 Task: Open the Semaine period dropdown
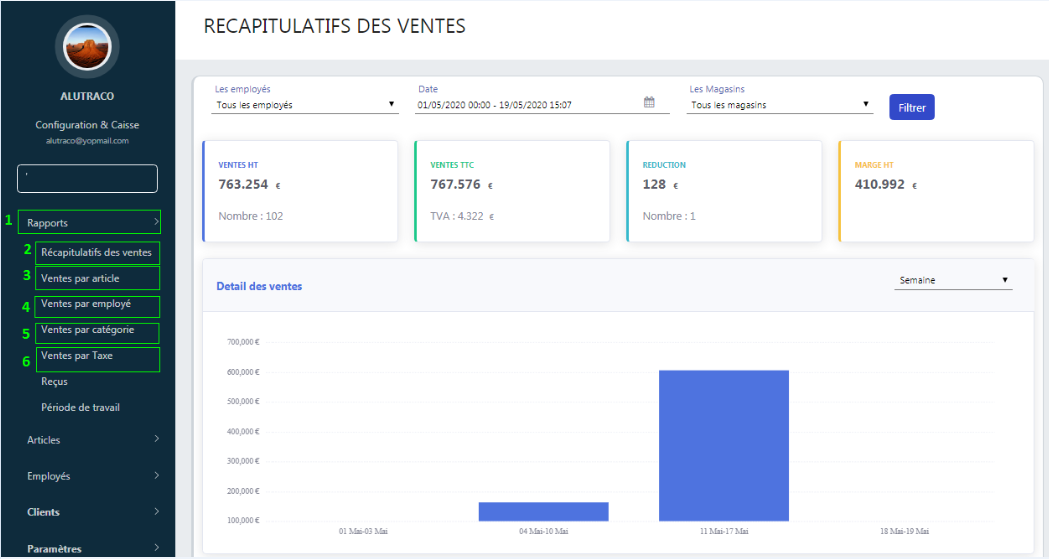(x=953, y=281)
